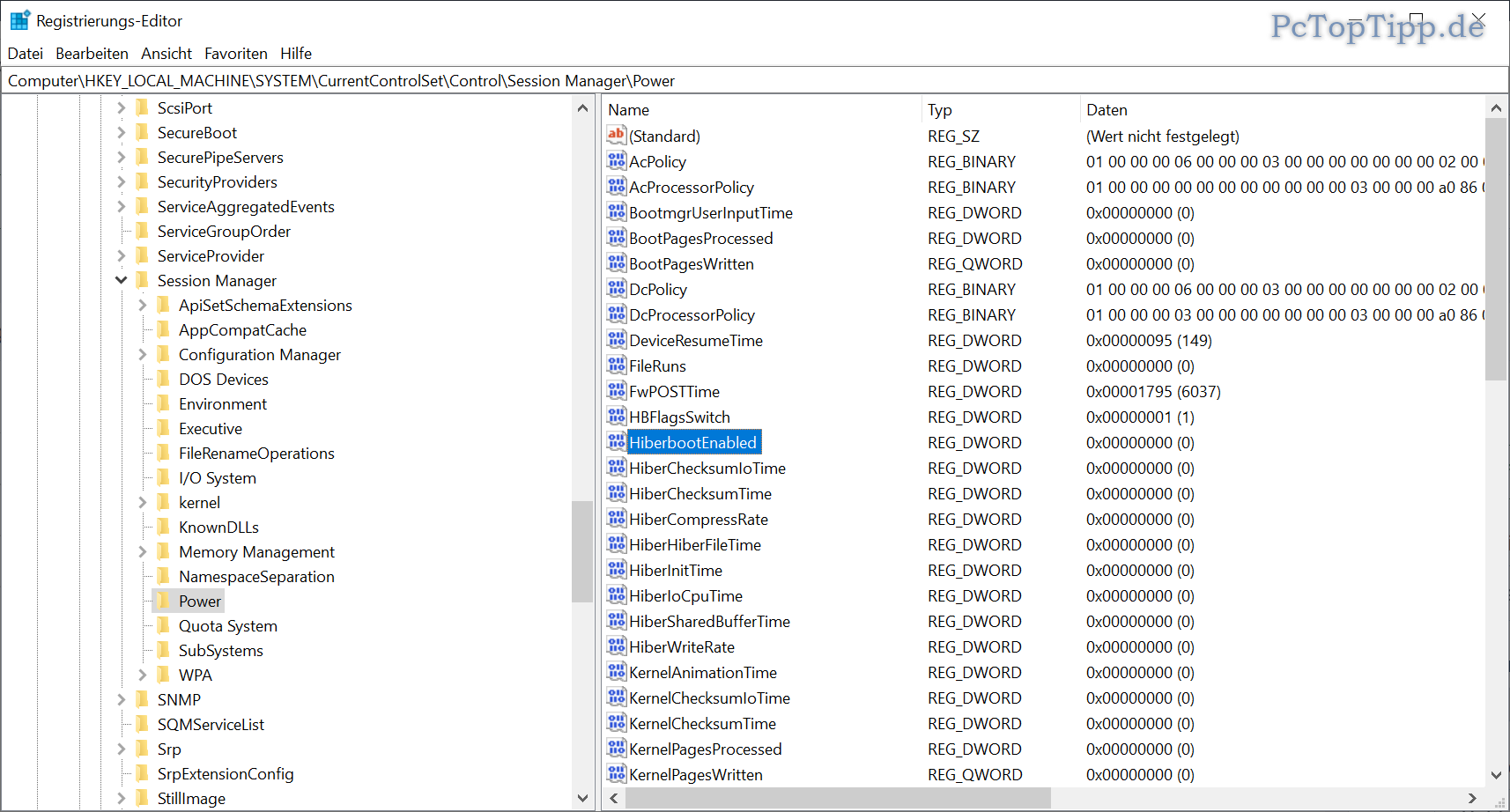The width and height of the screenshot is (1510, 812).
Task: Select the FileRenameOperations tree item
Action: (x=256, y=453)
